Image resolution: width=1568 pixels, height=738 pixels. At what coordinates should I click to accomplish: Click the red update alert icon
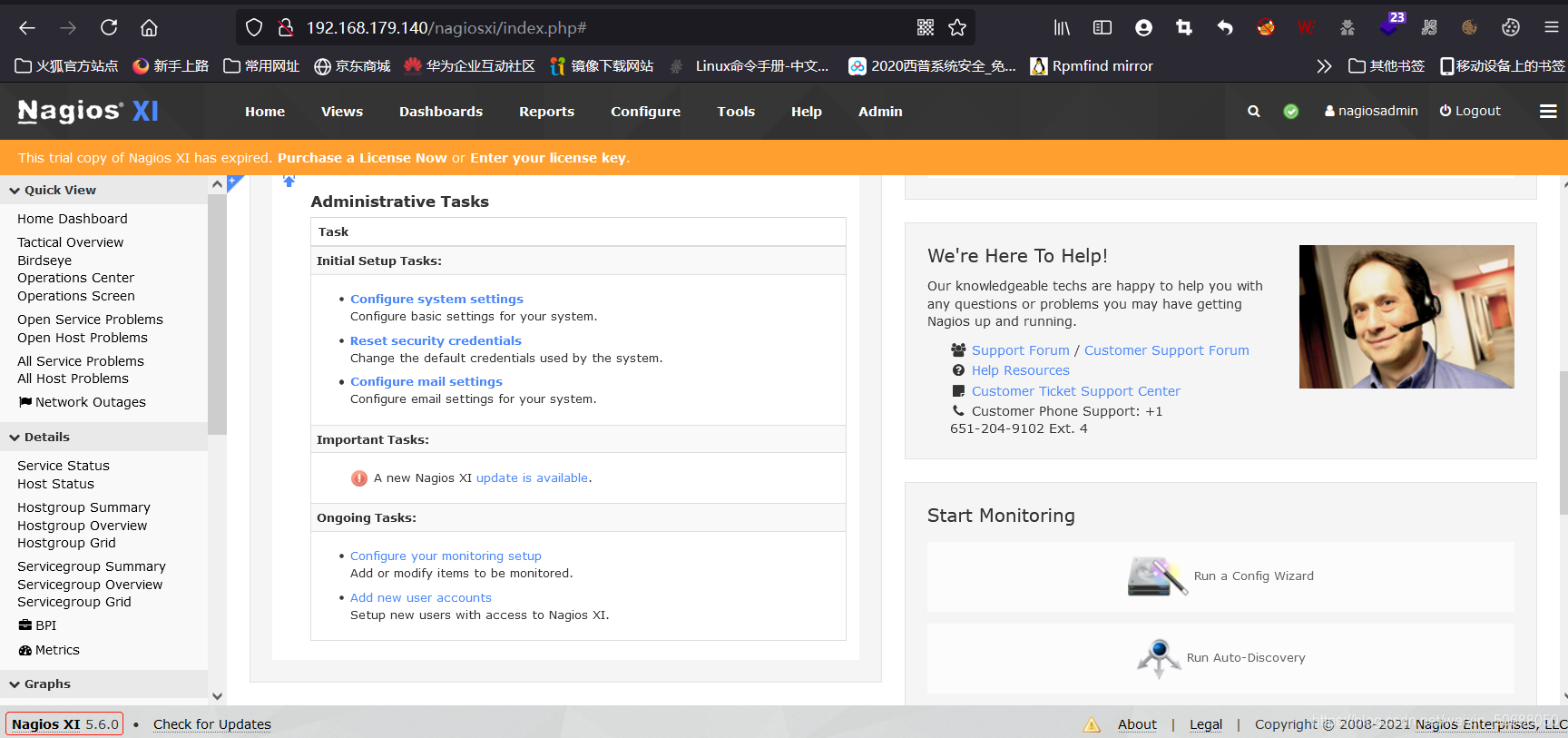[359, 478]
